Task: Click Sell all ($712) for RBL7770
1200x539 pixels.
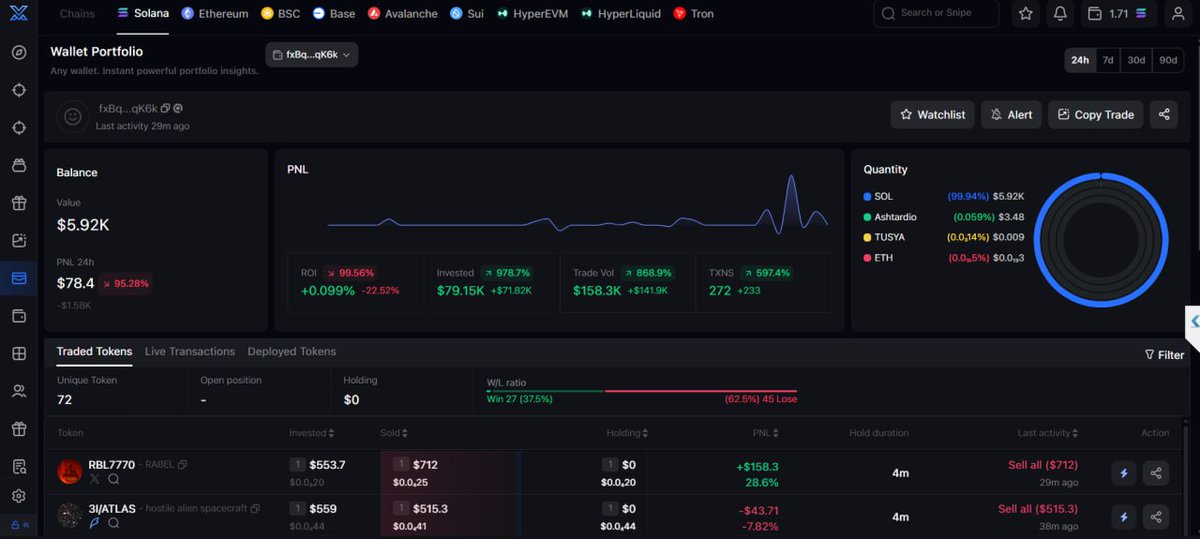Action: click(x=1042, y=465)
